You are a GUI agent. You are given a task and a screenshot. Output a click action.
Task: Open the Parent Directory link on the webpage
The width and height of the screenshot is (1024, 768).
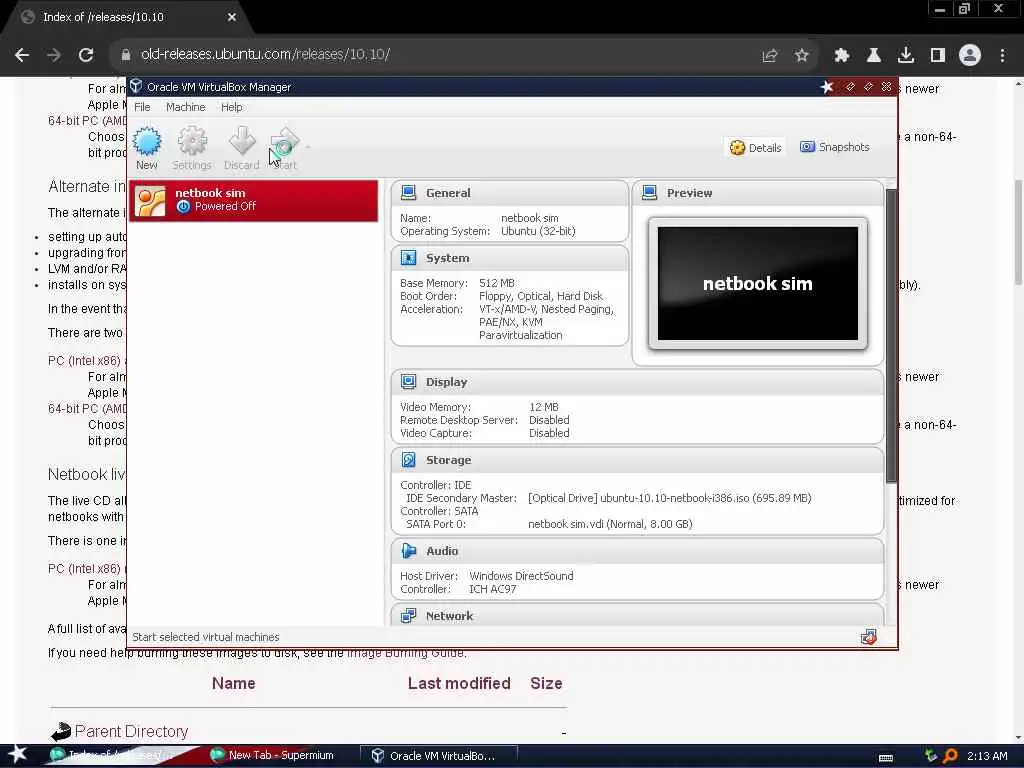pyautogui.click(x=131, y=731)
